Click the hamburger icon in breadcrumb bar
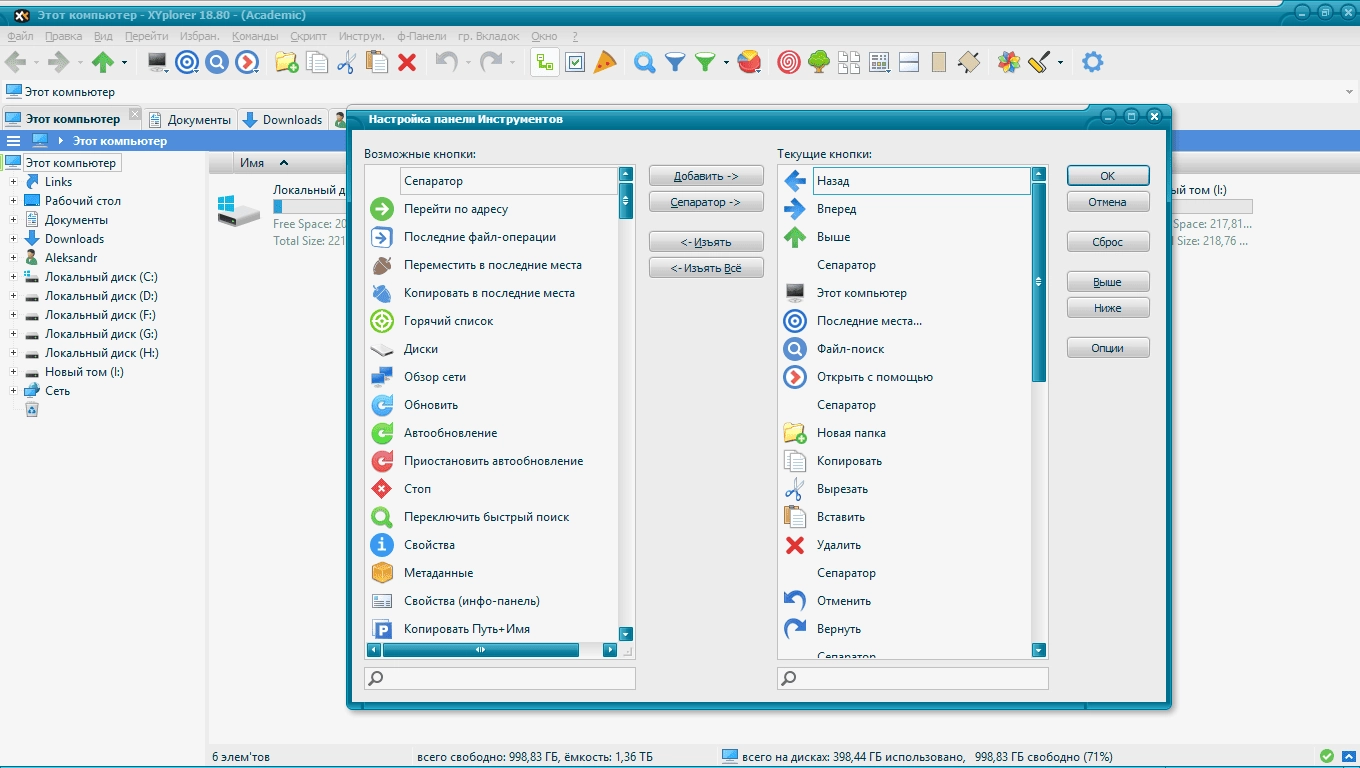 pos(14,141)
